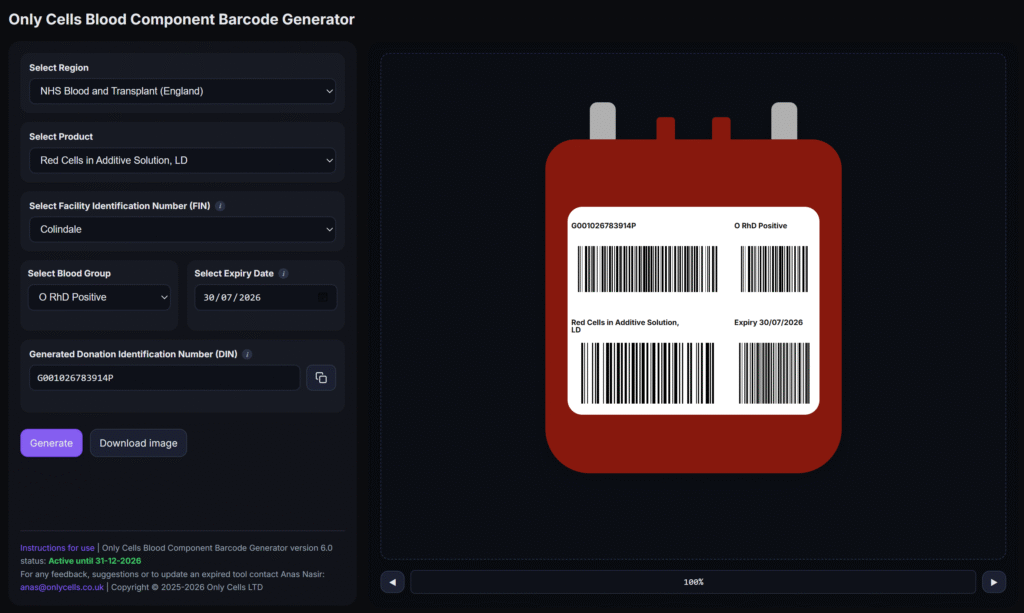Open the Blood Group dropdown
This screenshot has width=1024, height=613.
[99, 297]
